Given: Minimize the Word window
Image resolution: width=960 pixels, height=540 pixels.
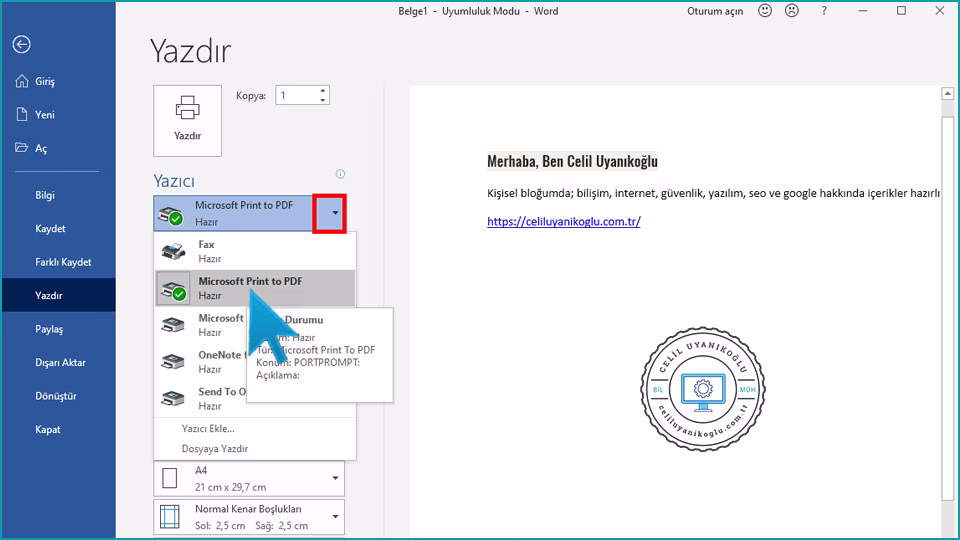Looking at the screenshot, I should click(x=863, y=10).
